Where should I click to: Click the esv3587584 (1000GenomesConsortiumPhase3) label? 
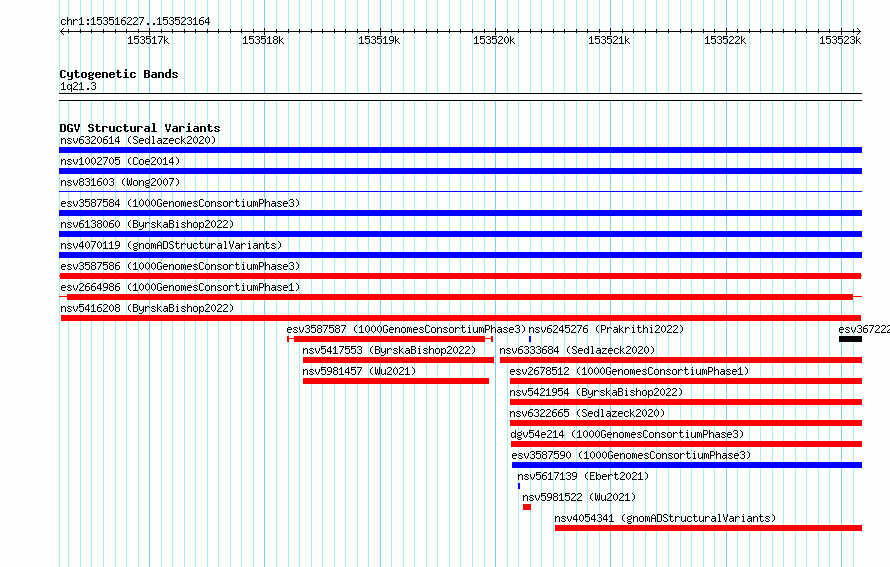coord(180,203)
